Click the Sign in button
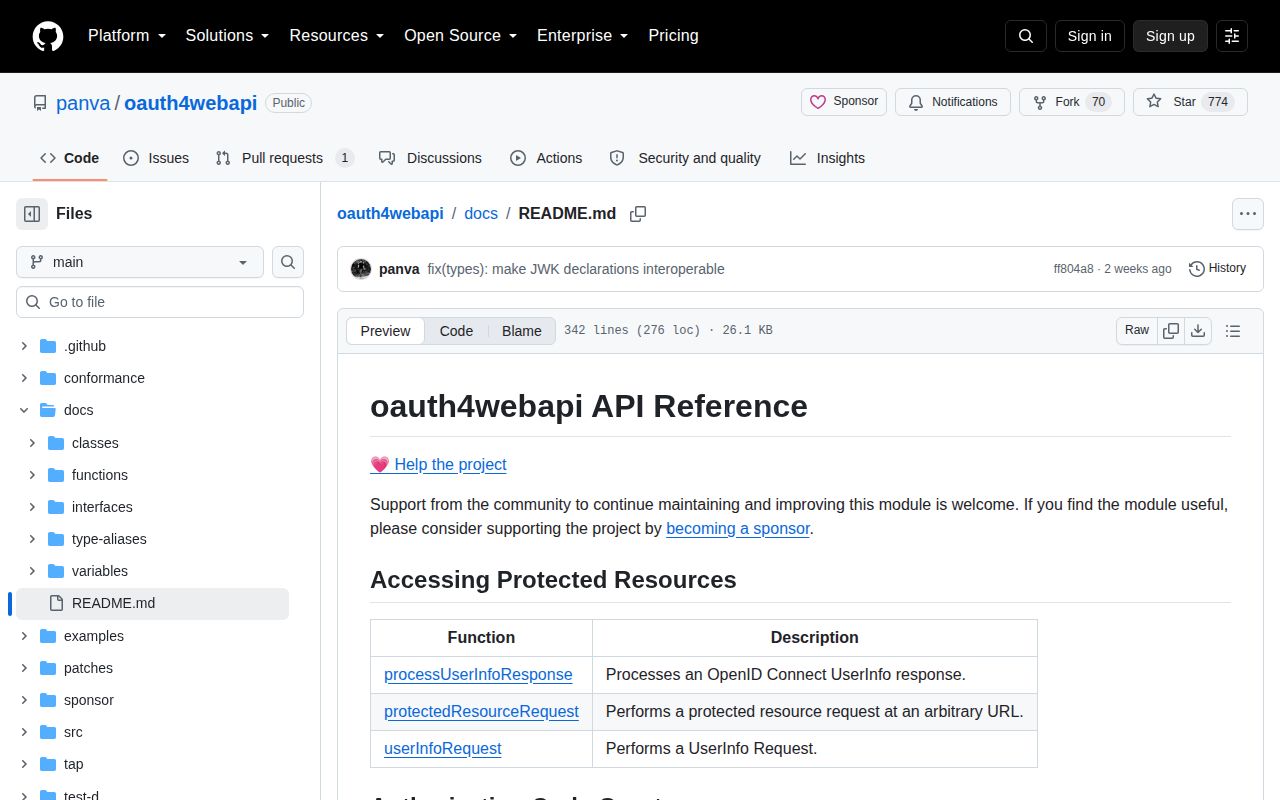 coord(1089,36)
